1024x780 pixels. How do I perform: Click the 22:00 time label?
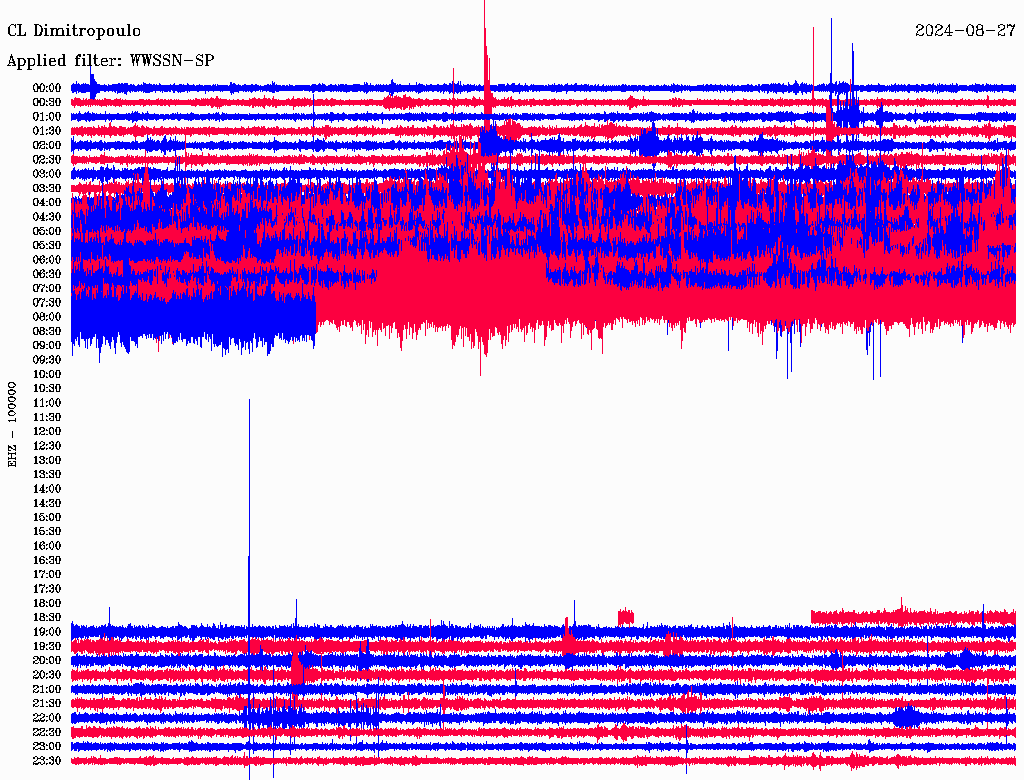pyautogui.click(x=47, y=718)
